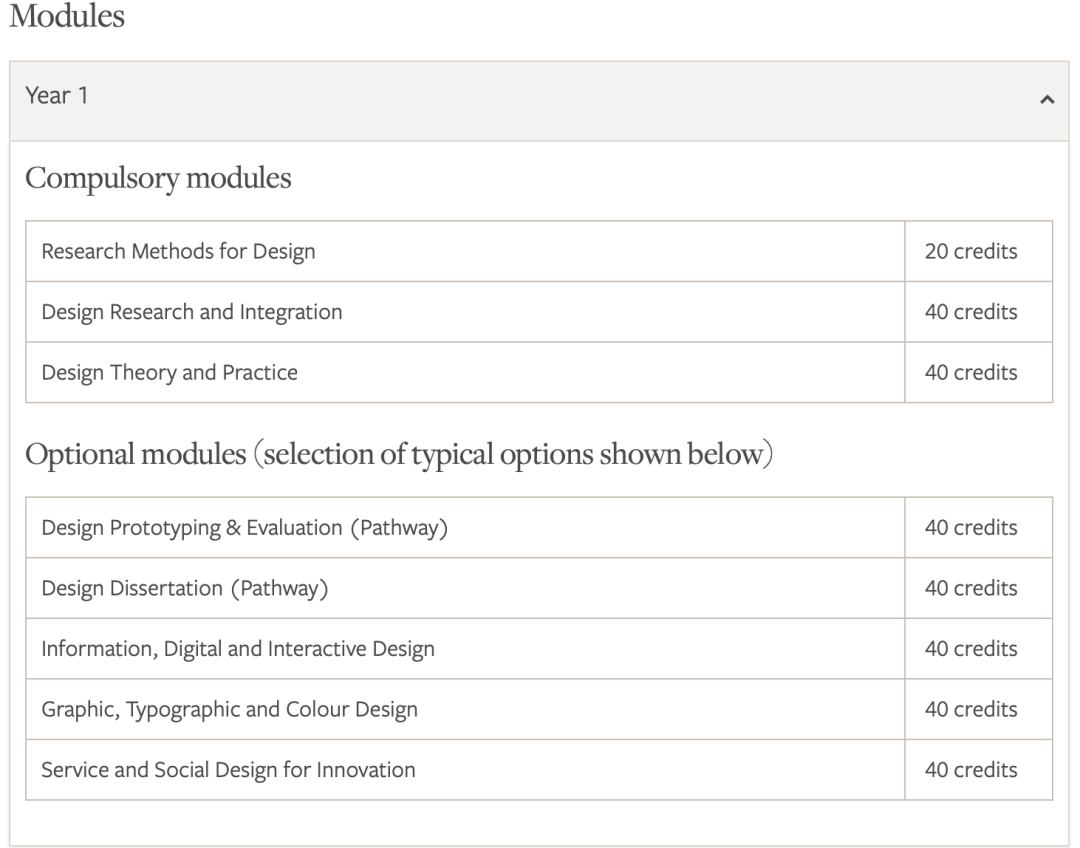Select Information, Digital and Interactive Design
Viewport: 1080px width, 848px height.
(238, 649)
